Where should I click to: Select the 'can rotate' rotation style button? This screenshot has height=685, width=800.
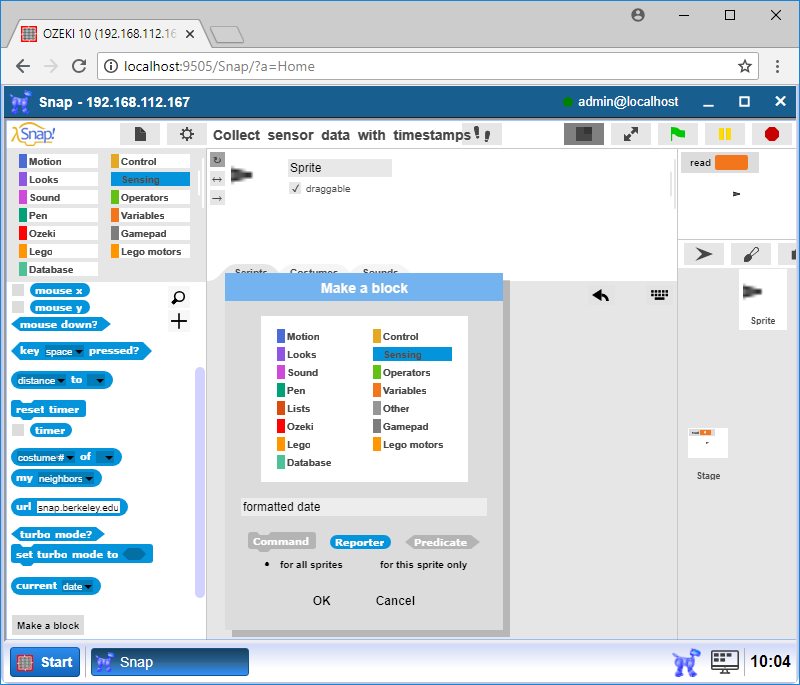point(217,160)
